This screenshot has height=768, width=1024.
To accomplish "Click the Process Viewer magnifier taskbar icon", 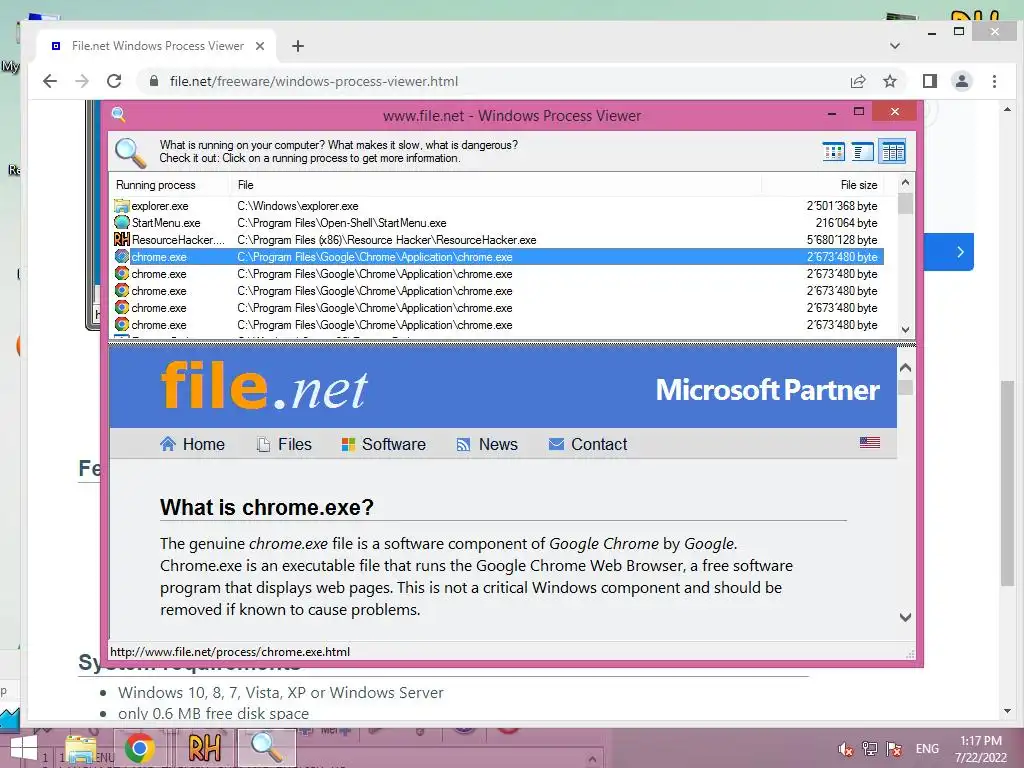I will 267,747.
